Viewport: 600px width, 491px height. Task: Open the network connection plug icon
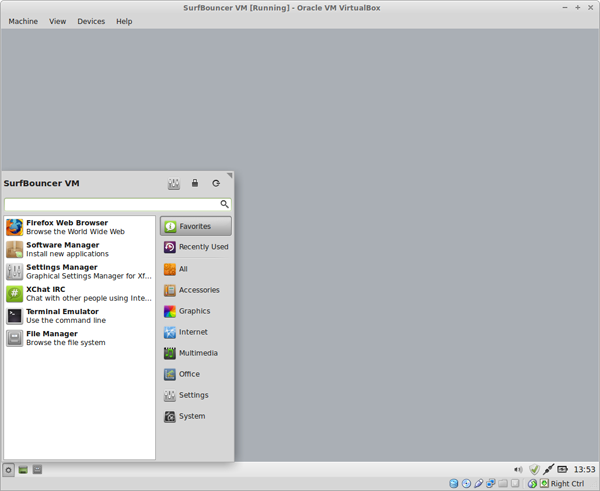[548, 469]
